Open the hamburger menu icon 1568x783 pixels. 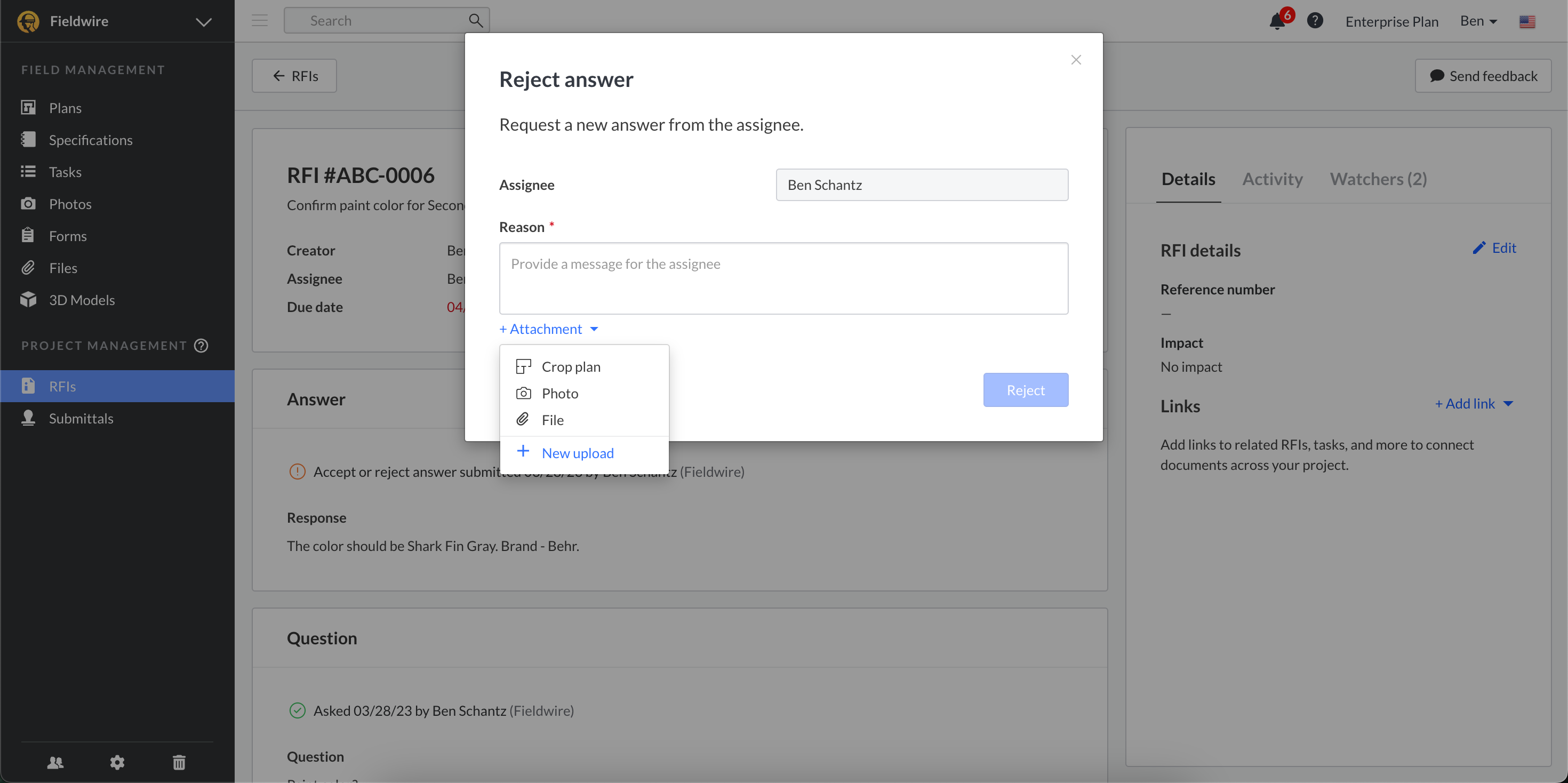260,21
